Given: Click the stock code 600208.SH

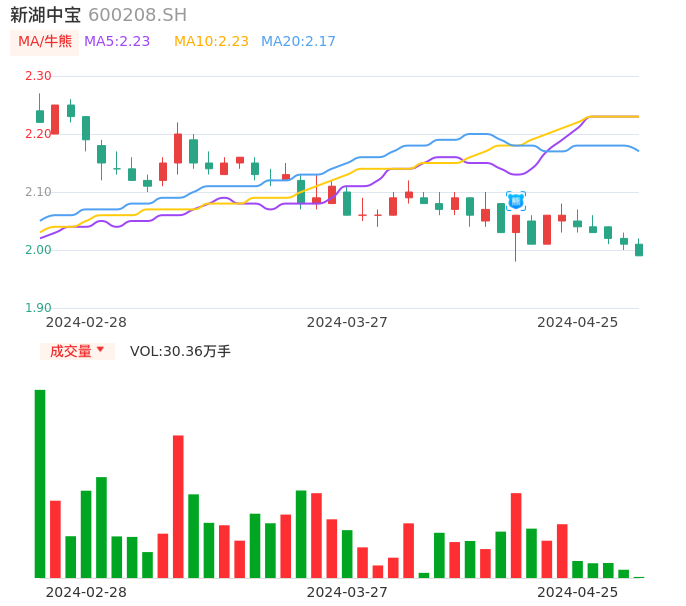Looking at the screenshot, I should 137,15.
